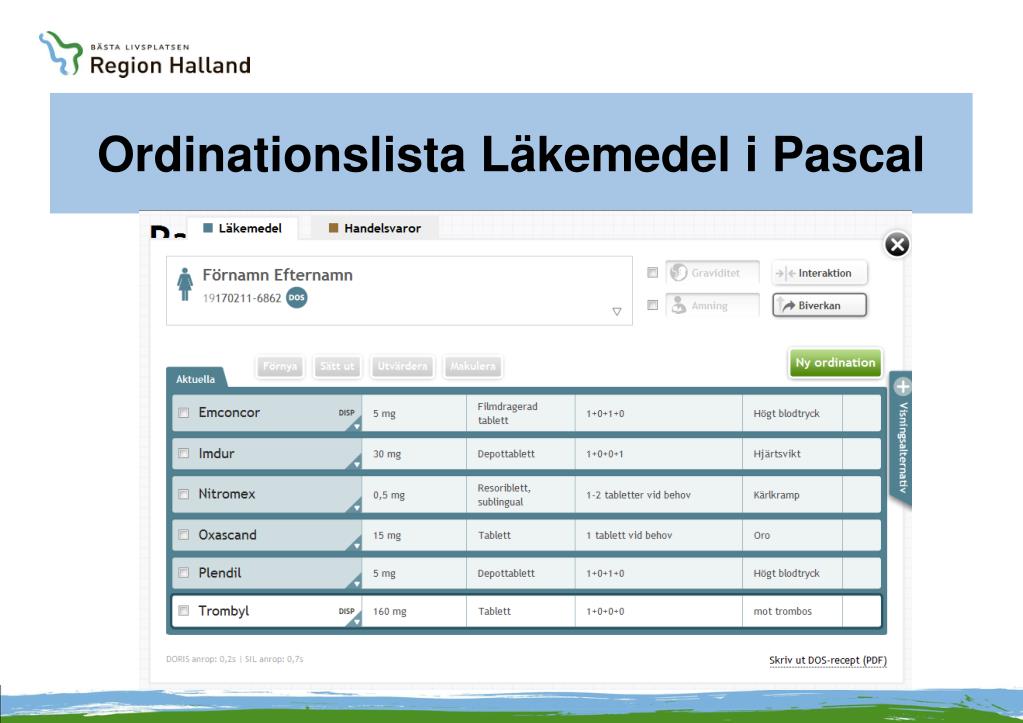This screenshot has width=1023, height=723.
Task: Open the Visningsalternativ side panel
Action: (902, 442)
